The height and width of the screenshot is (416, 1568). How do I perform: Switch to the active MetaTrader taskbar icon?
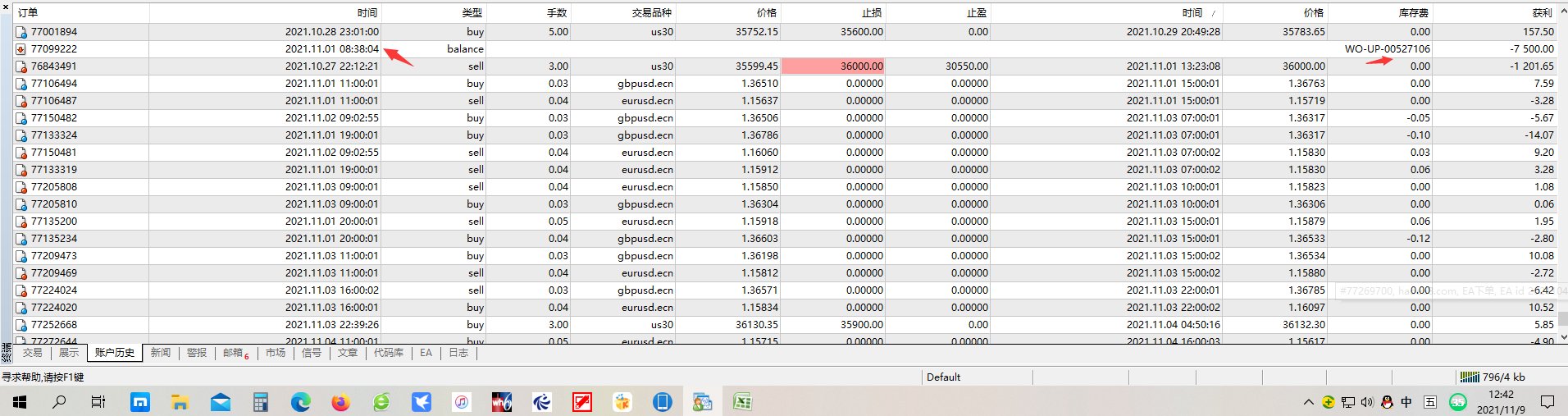point(703,402)
